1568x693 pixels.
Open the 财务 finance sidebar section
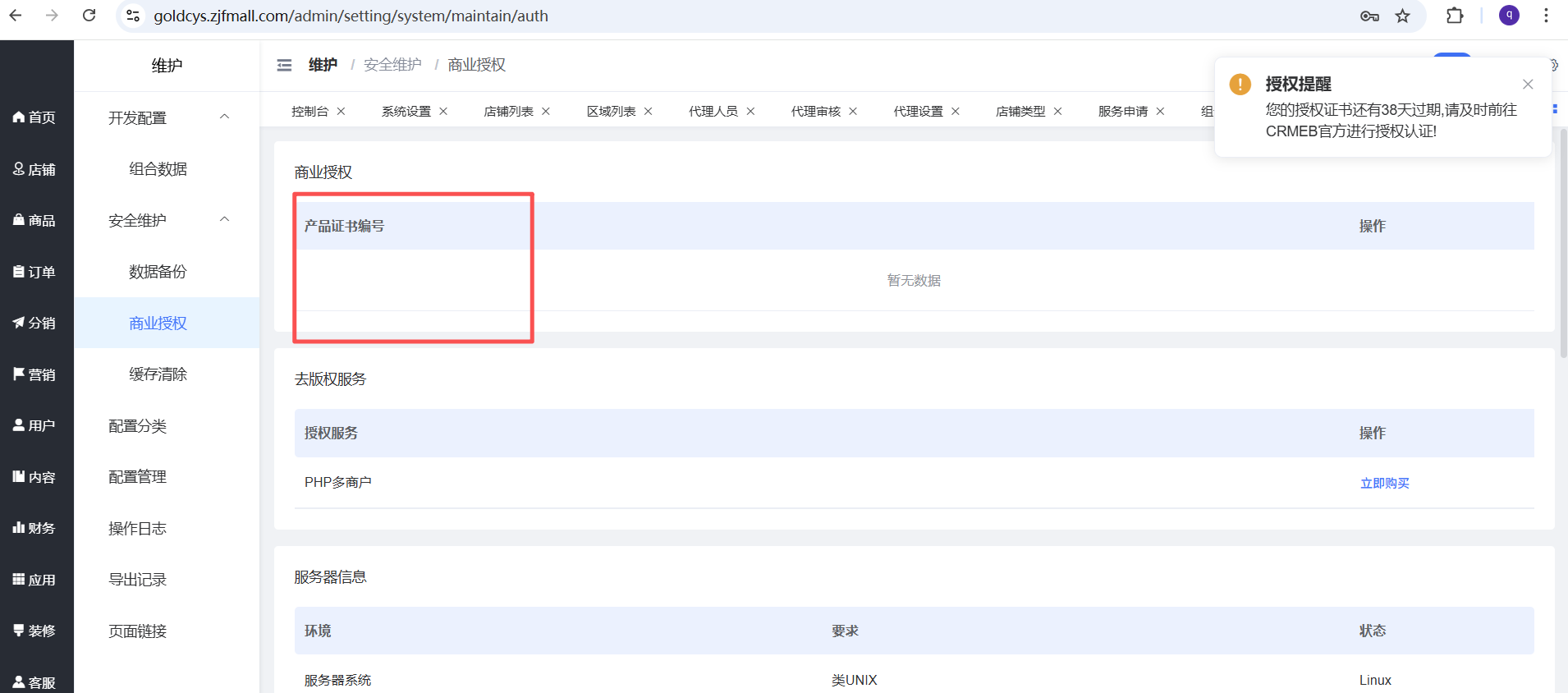click(x=34, y=528)
